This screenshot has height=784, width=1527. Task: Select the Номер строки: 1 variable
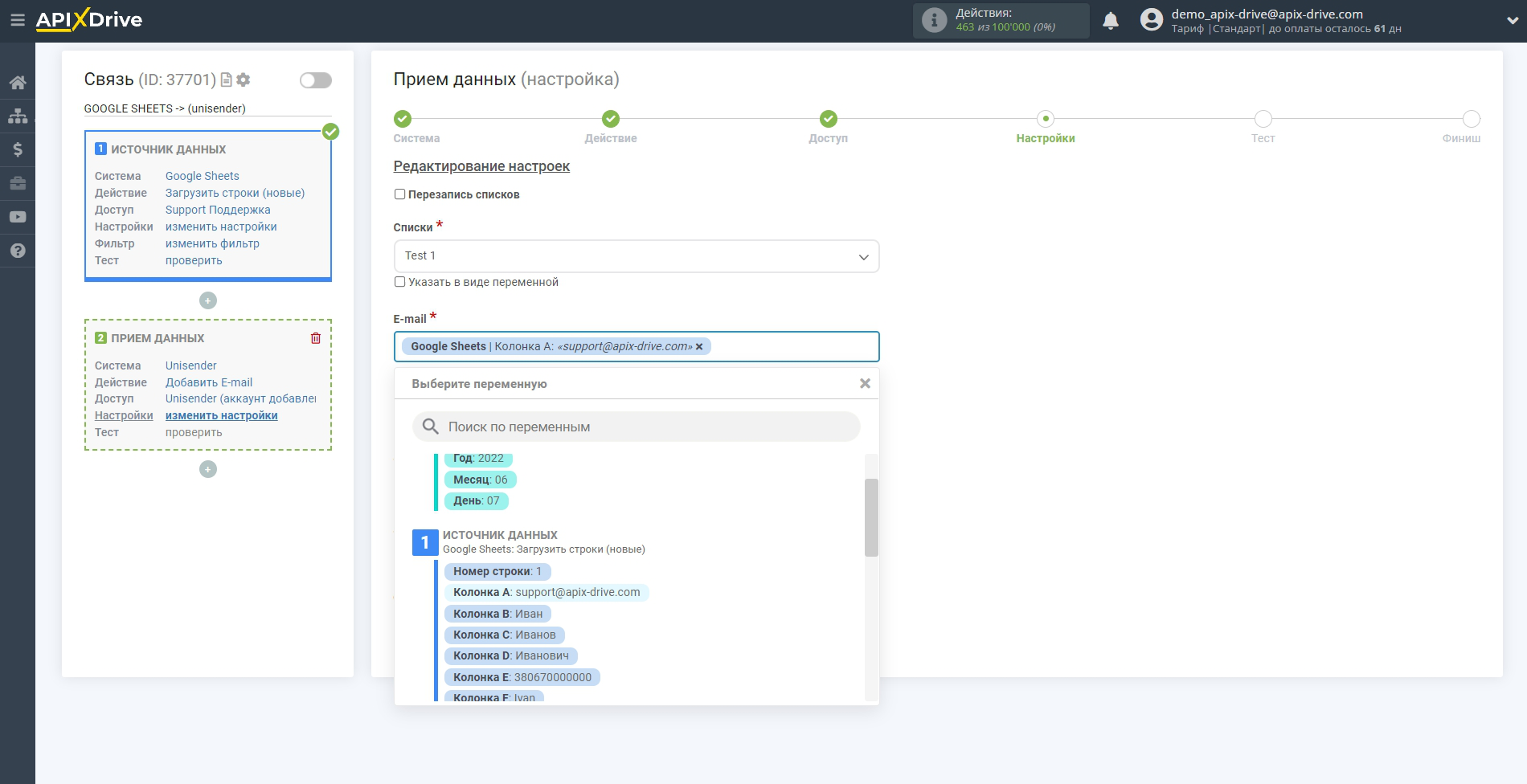[x=497, y=571]
